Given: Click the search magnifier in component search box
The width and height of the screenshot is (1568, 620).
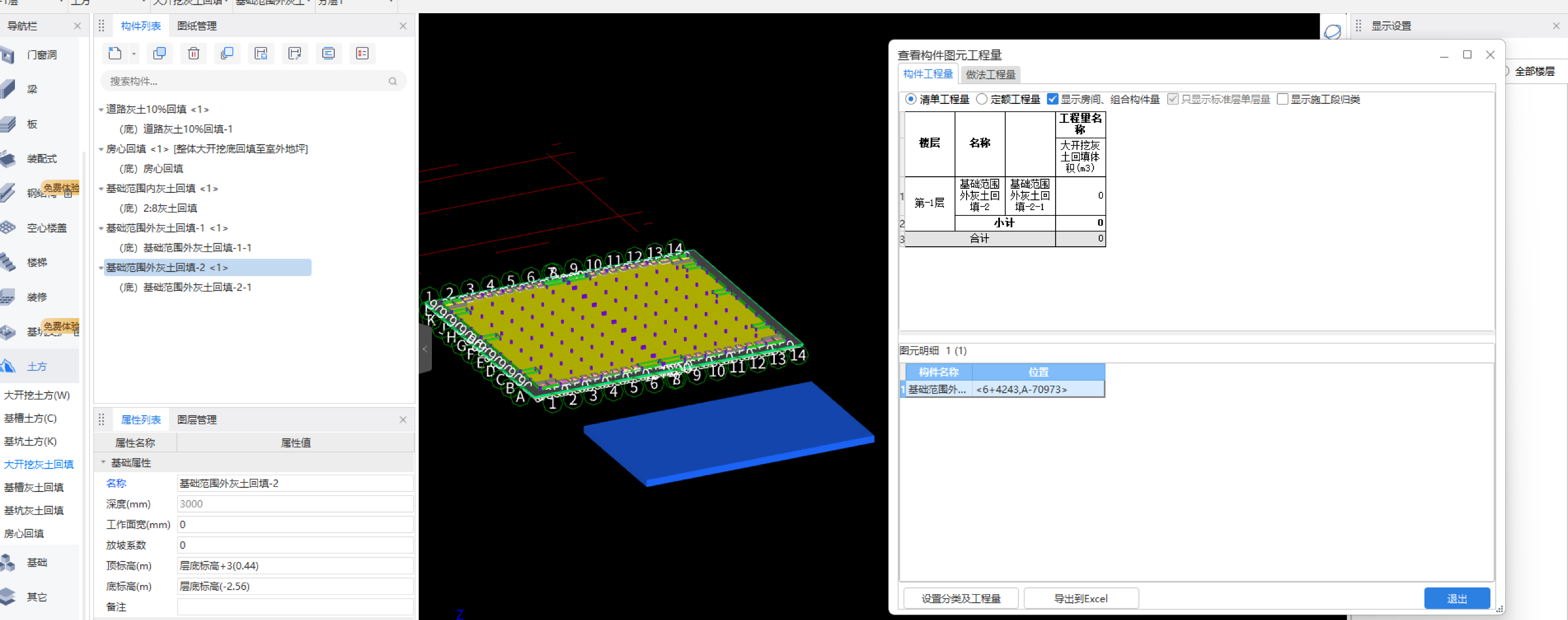Looking at the screenshot, I should coord(393,81).
